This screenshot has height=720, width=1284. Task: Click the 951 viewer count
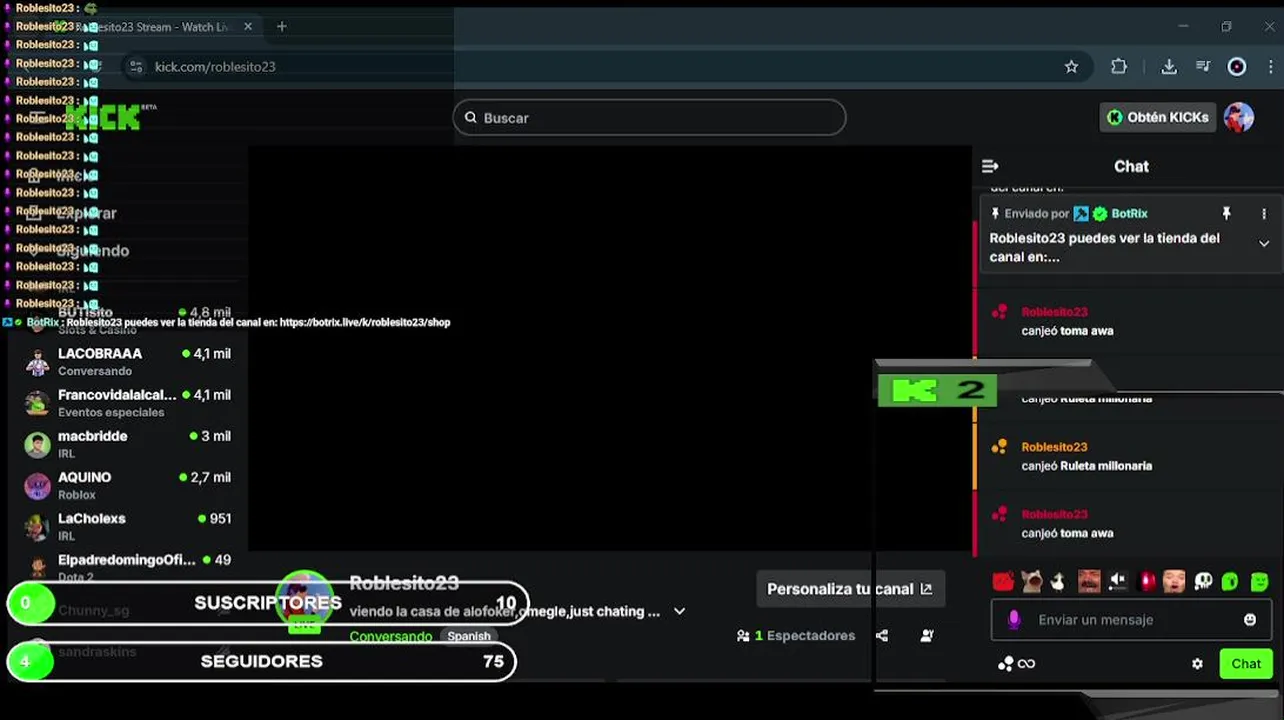point(214,518)
